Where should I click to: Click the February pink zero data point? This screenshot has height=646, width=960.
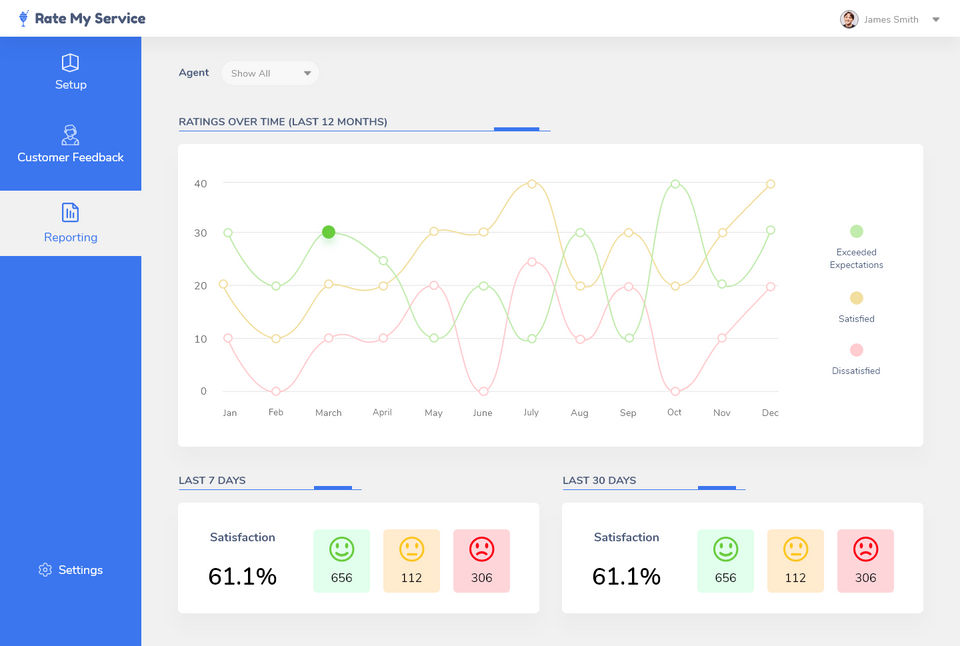[276, 391]
